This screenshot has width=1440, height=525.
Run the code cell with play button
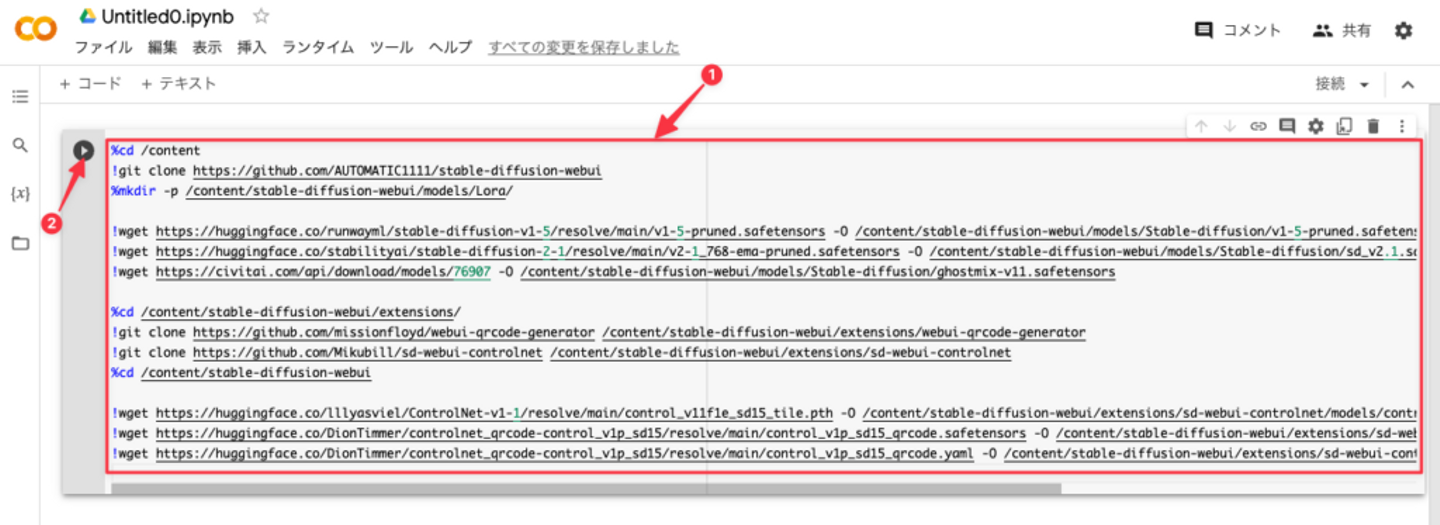84,150
